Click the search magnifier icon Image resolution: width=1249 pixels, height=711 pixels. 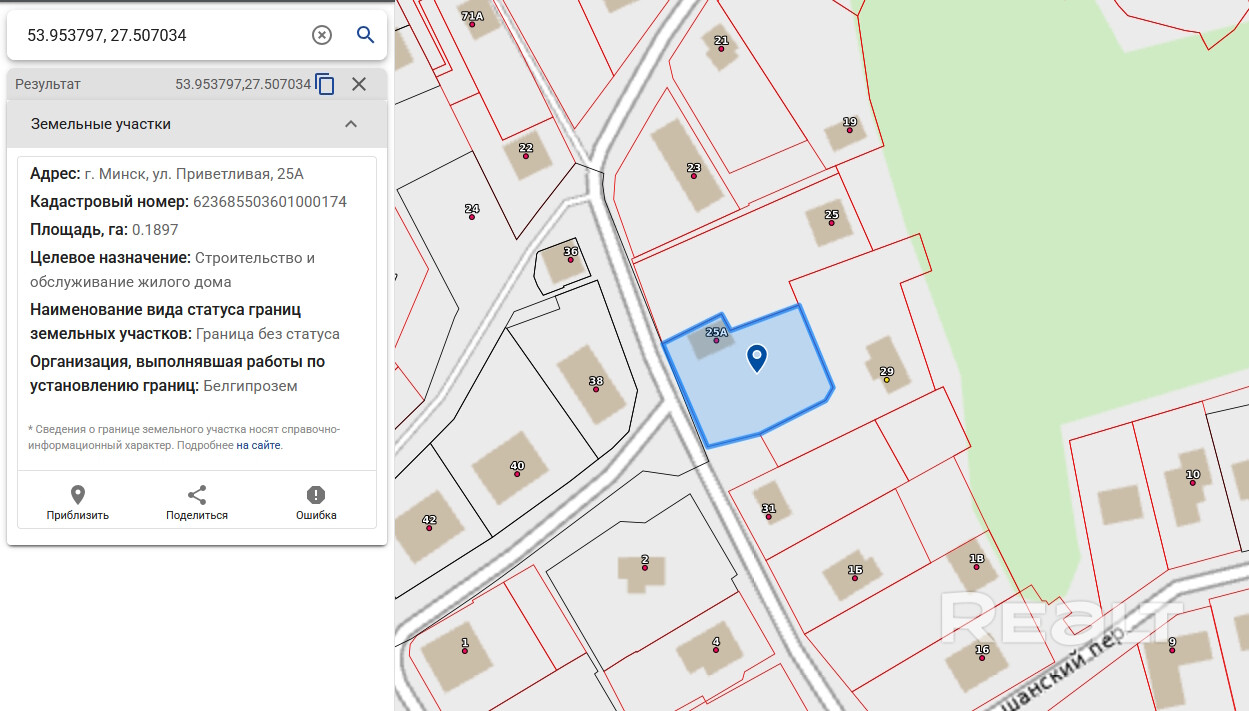(x=365, y=35)
